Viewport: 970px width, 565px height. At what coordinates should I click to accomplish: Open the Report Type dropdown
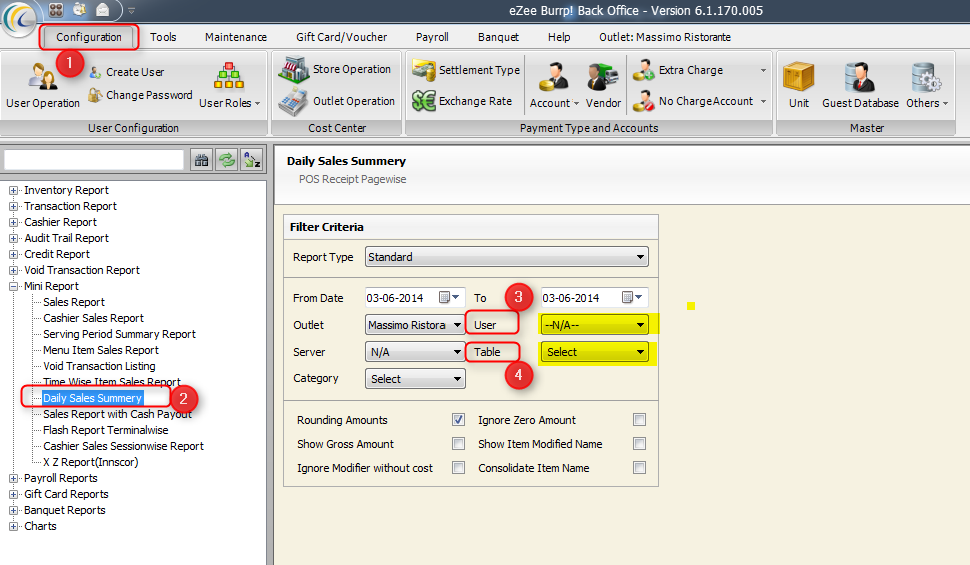tap(507, 257)
